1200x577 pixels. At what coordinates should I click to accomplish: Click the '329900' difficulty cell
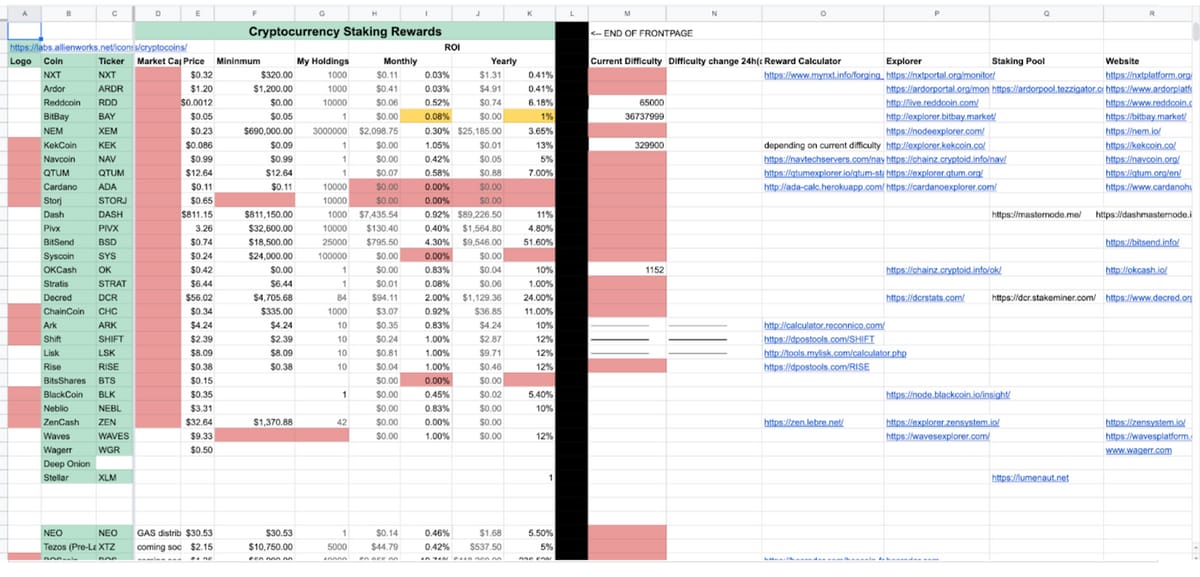[627, 145]
